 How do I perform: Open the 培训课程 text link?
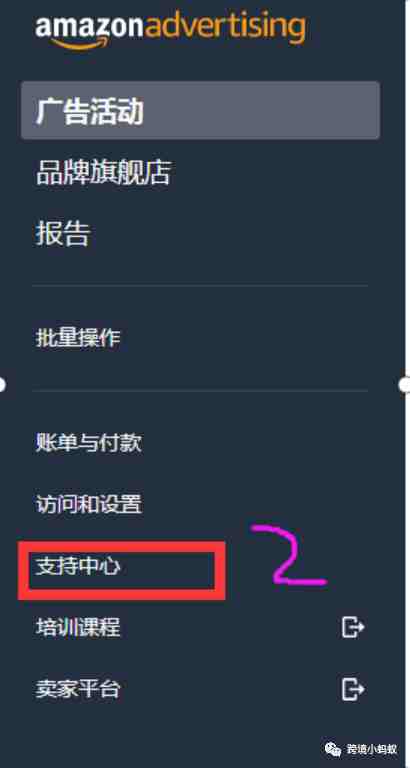click(78, 627)
